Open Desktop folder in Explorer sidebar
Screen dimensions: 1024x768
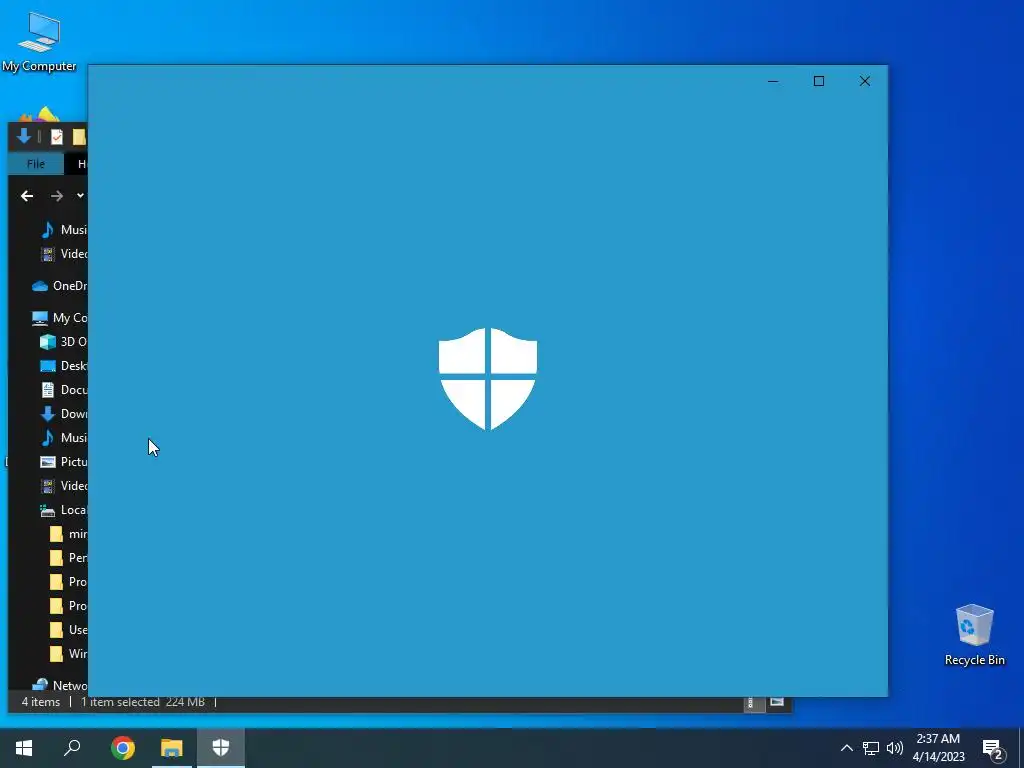(63, 366)
